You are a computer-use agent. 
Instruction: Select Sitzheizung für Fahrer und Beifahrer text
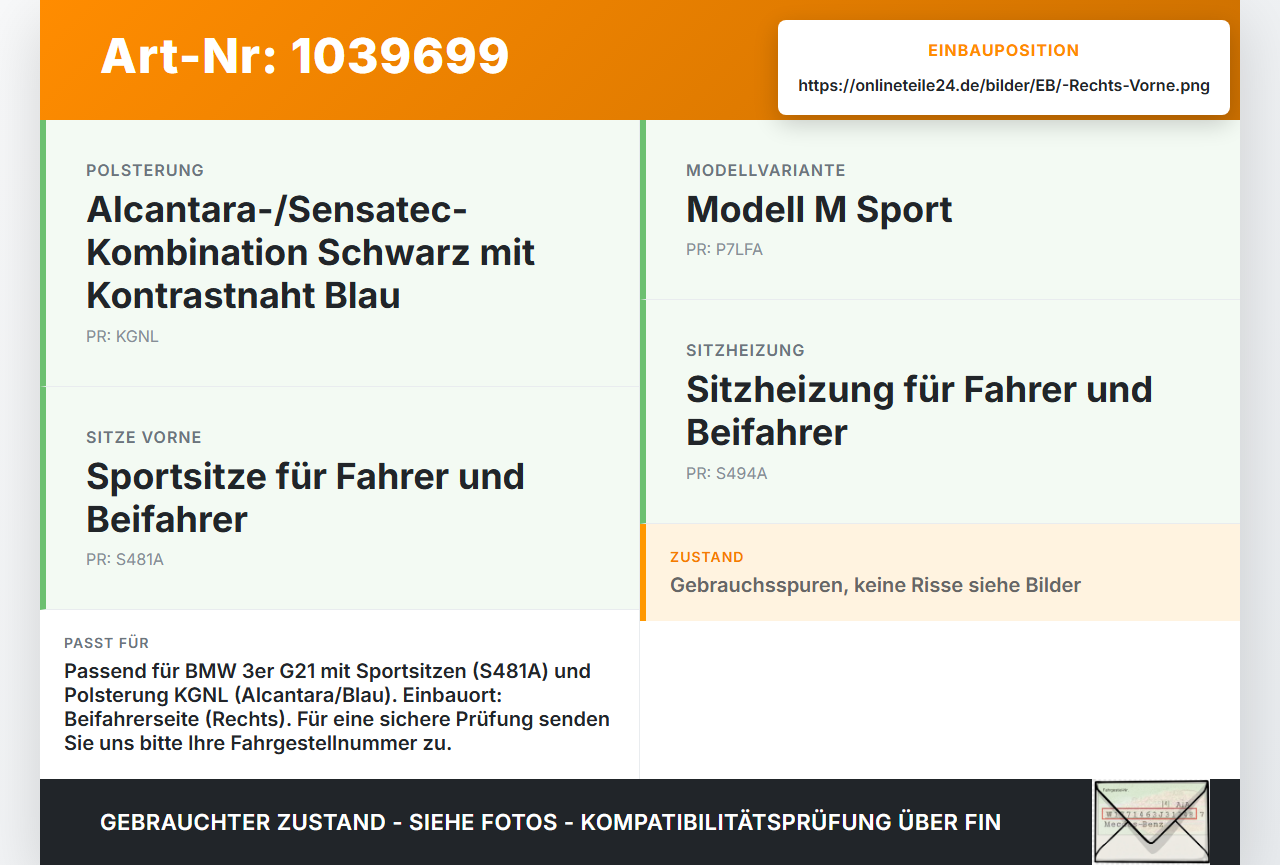[919, 410]
